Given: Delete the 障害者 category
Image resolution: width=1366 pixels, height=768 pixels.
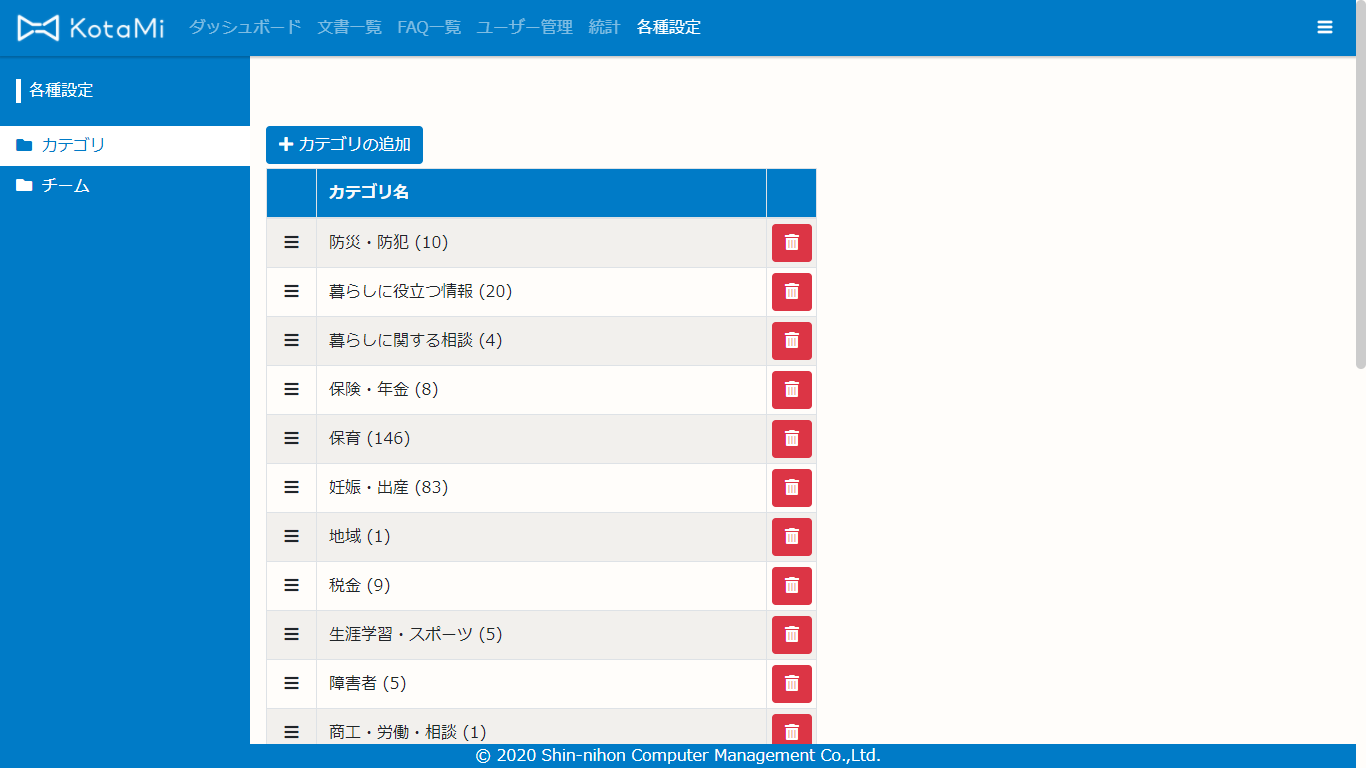Looking at the screenshot, I should pyautogui.click(x=791, y=684).
